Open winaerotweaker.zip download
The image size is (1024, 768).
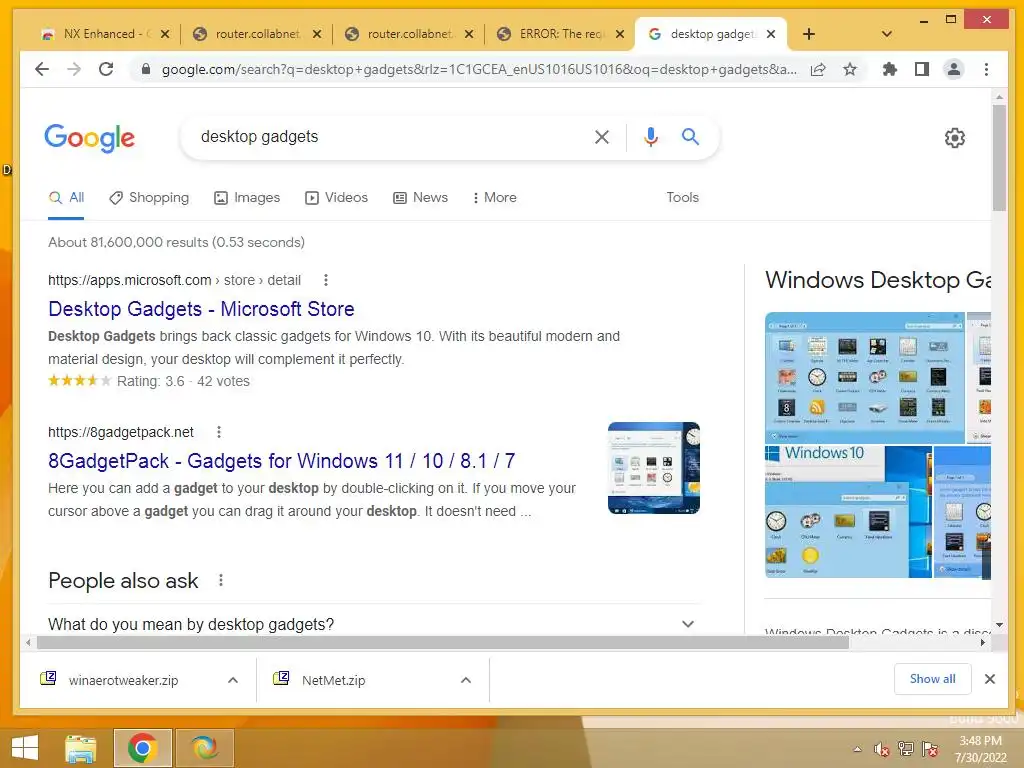pos(123,680)
